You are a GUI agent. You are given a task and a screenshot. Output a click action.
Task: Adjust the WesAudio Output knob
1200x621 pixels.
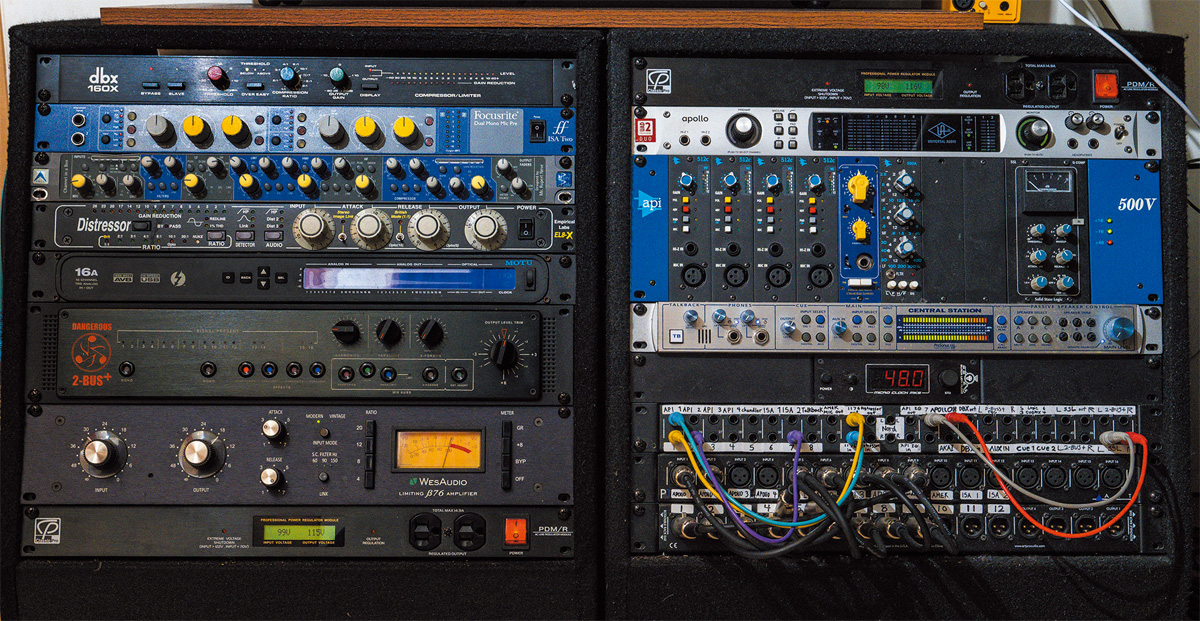click(x=201, y=453)
